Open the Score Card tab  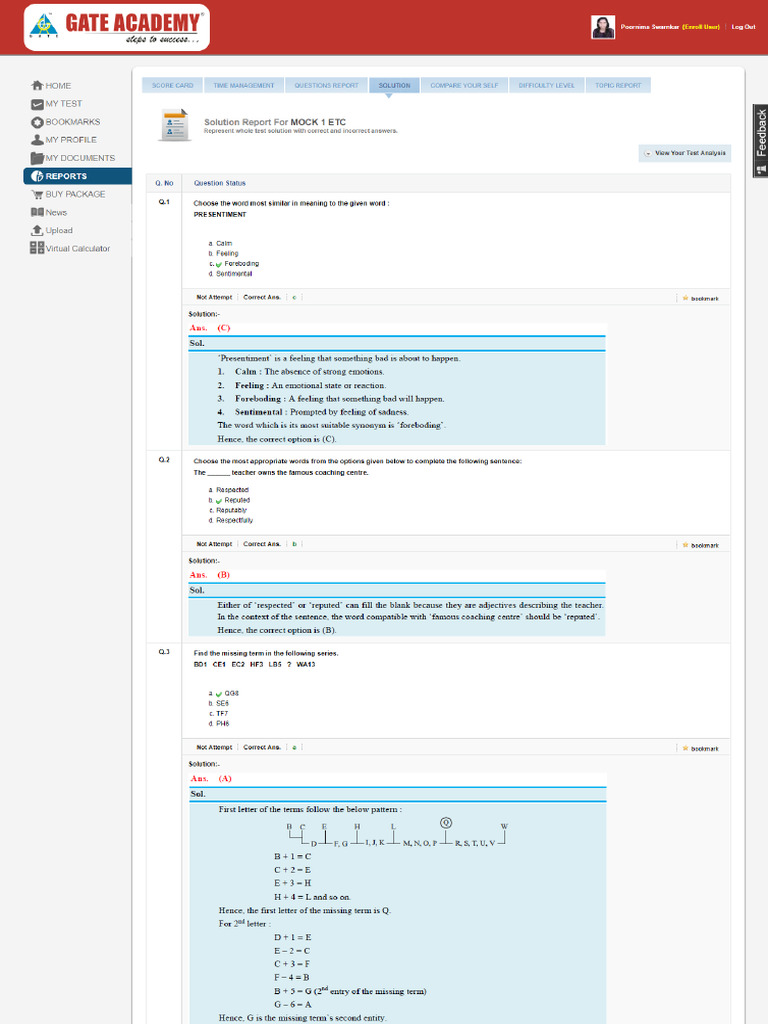tap(172, 86)
